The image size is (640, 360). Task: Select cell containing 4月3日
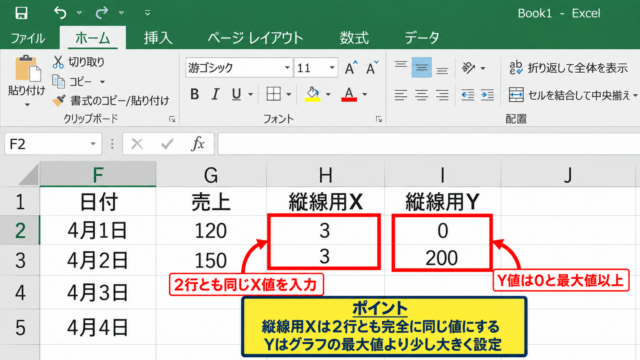click(x=98, y=293)
